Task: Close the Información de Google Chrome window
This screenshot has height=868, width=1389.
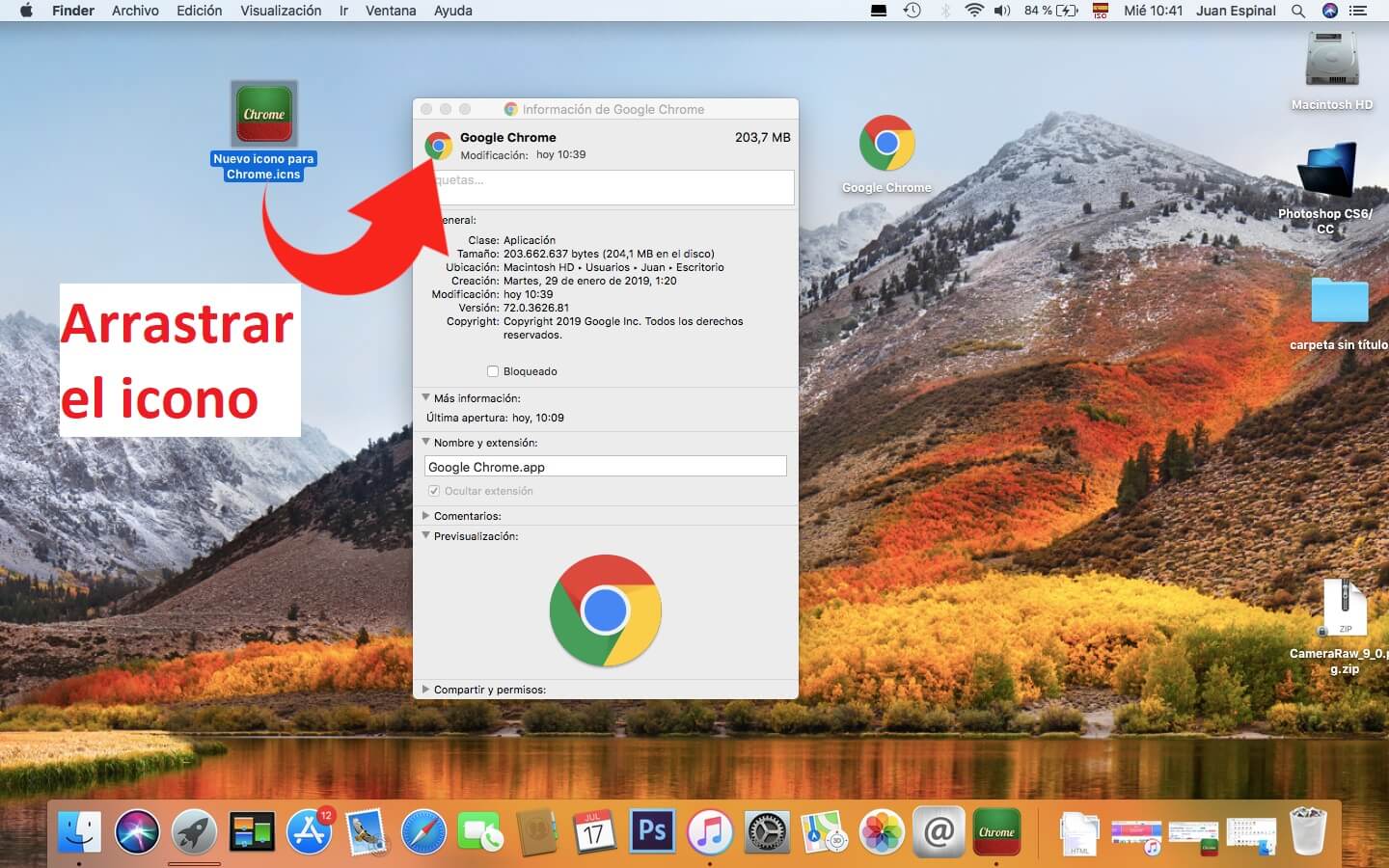Action: coord(426,109)
